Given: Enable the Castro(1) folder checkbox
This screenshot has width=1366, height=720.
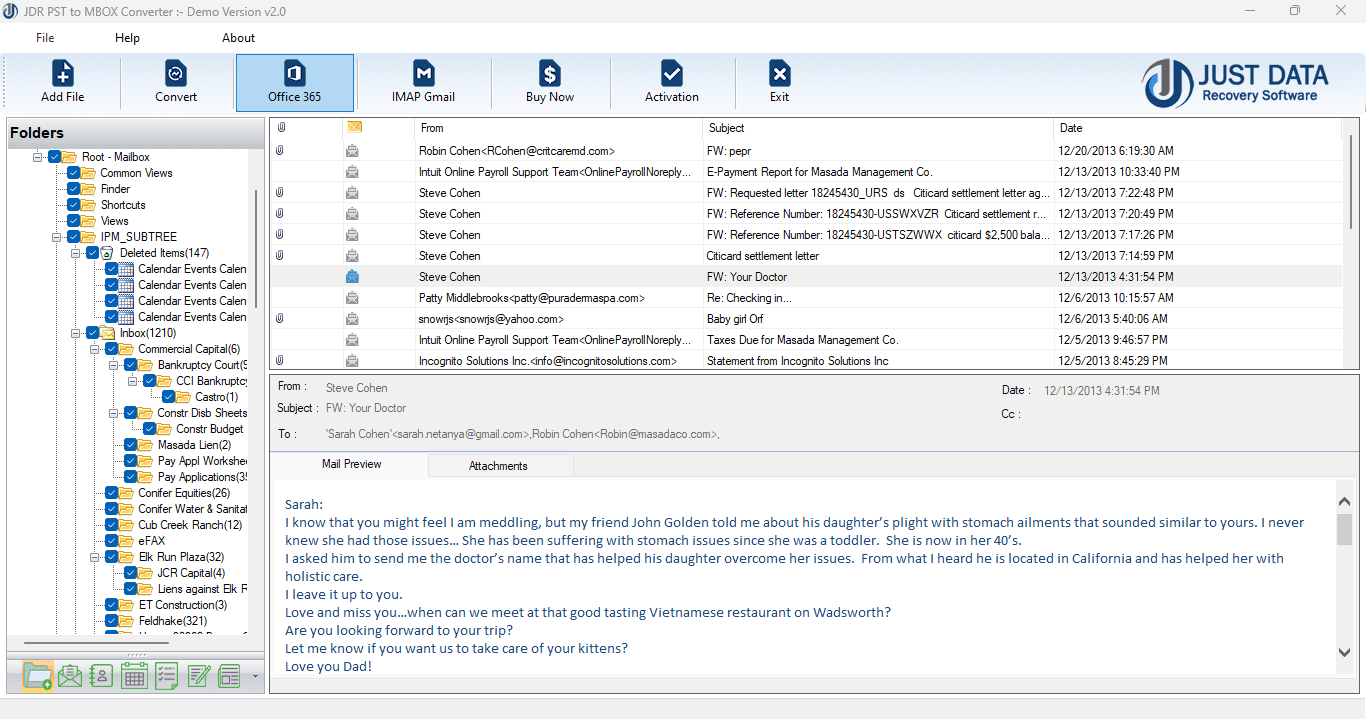Looking at the screenshot, I should [x=168, y=396].
